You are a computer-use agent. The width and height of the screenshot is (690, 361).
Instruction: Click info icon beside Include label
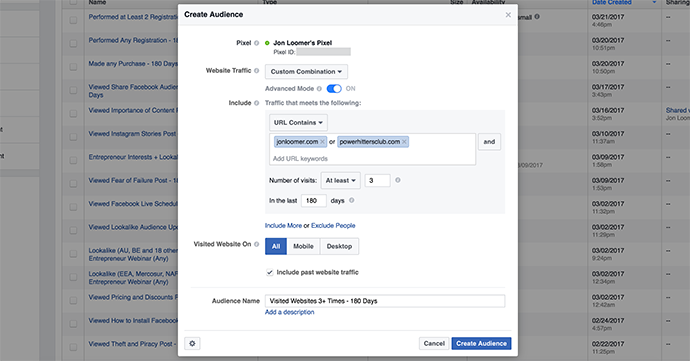click(257, 103)
